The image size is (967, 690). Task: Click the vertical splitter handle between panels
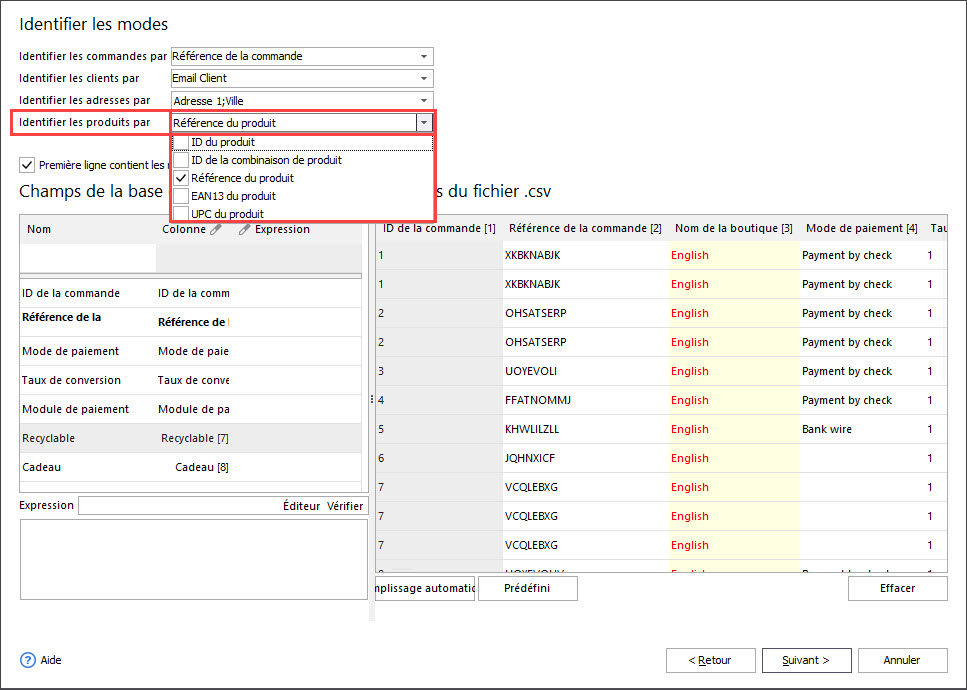click(372, 400)
